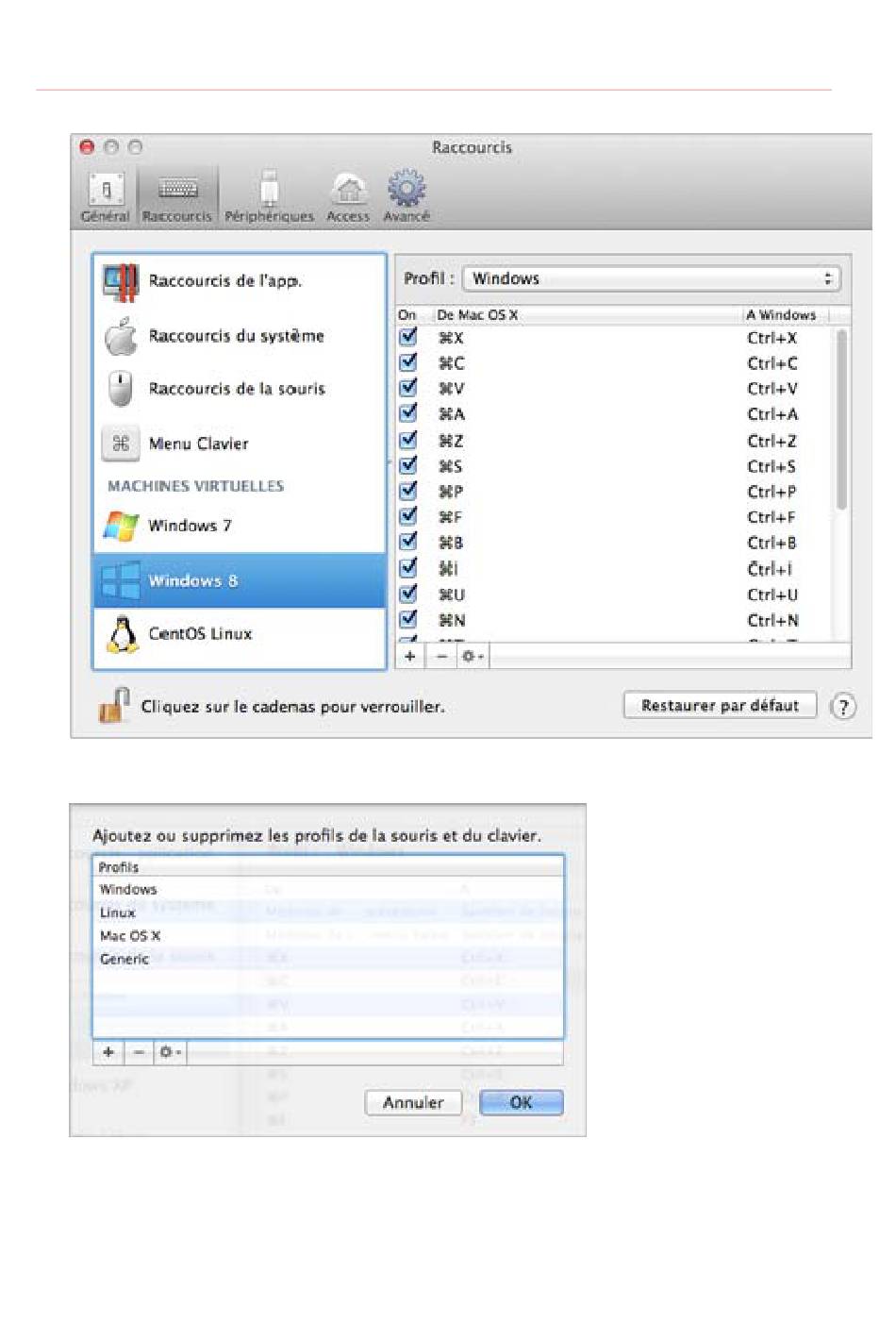Select Raccourcis de la souris item

[240, 389]
